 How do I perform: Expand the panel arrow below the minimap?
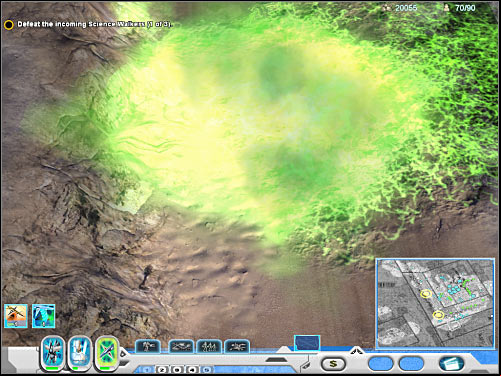pos(356,350)
